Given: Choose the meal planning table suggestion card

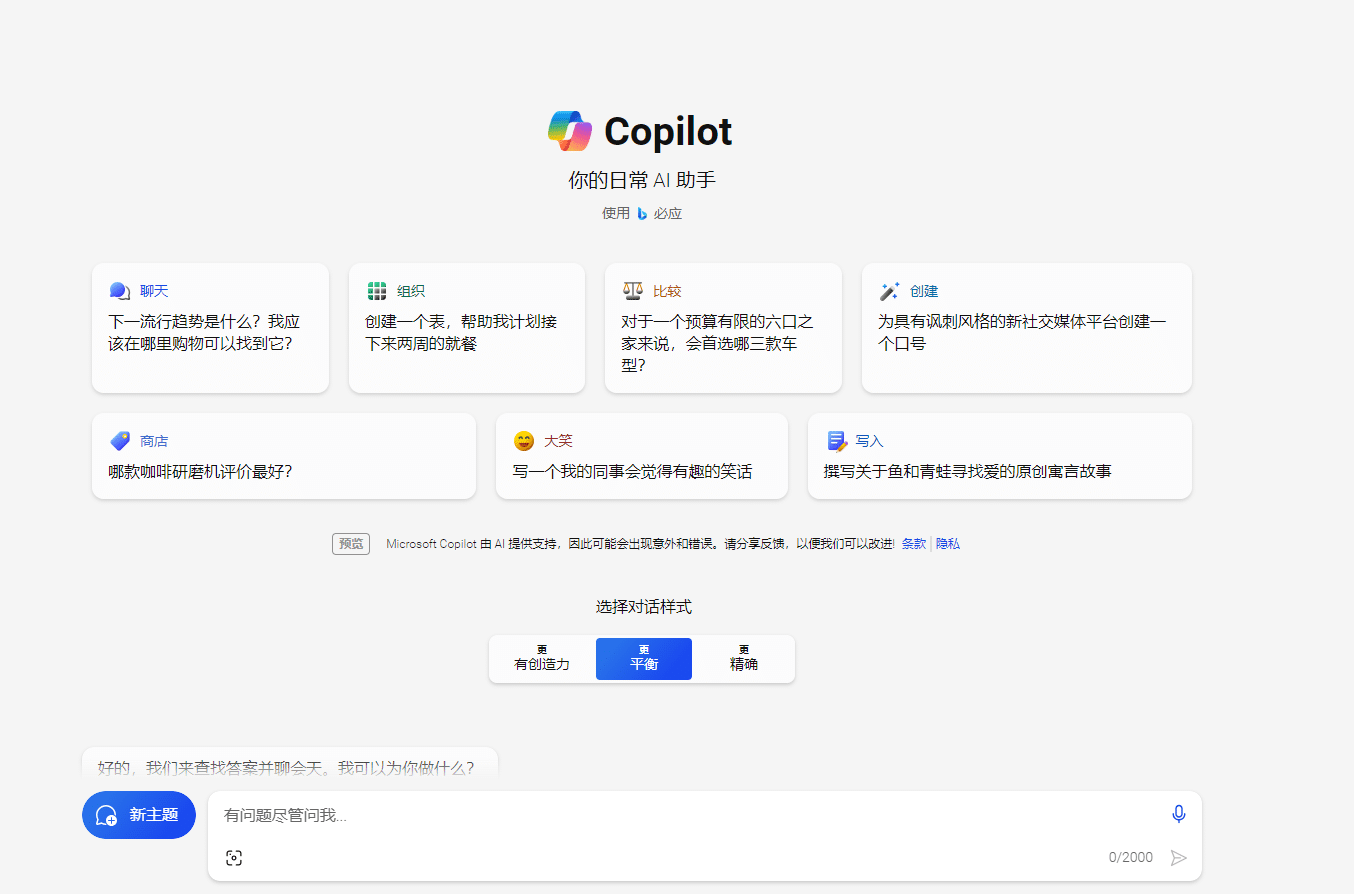Looking at the screenshot, I should [467, 328].
